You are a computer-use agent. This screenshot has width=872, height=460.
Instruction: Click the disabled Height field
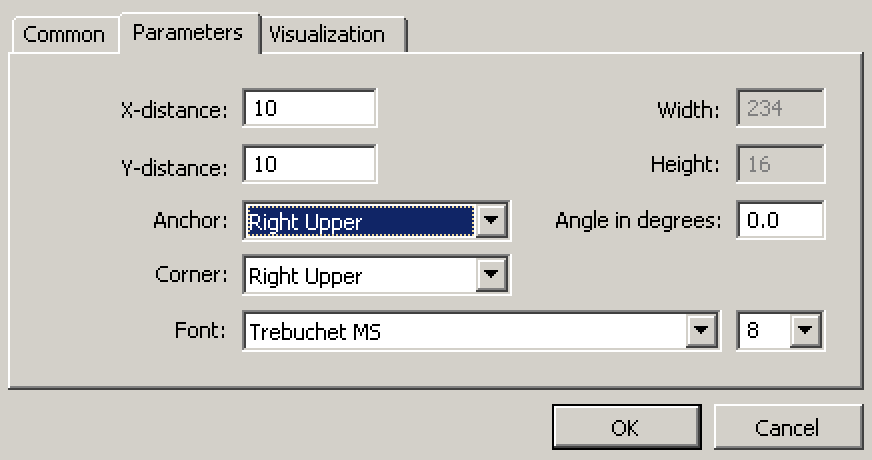pos(780,164)
